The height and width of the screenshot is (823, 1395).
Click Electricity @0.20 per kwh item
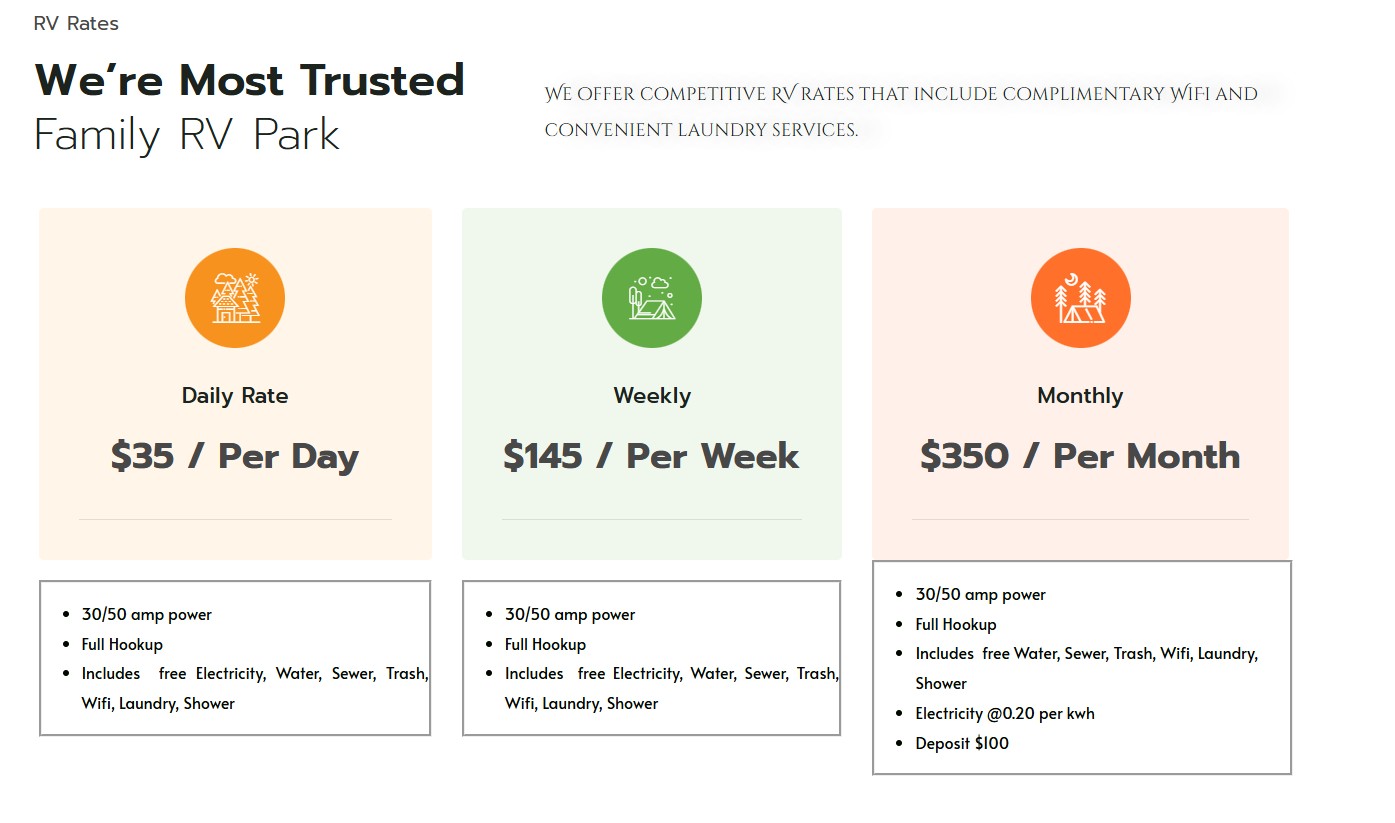(1005, 713)
